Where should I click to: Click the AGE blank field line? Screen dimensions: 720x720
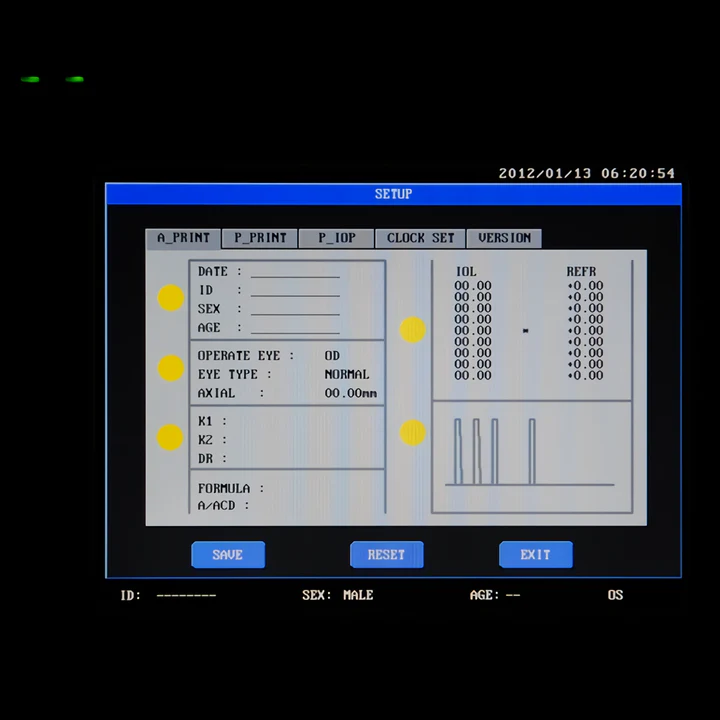tap(295, 329)
